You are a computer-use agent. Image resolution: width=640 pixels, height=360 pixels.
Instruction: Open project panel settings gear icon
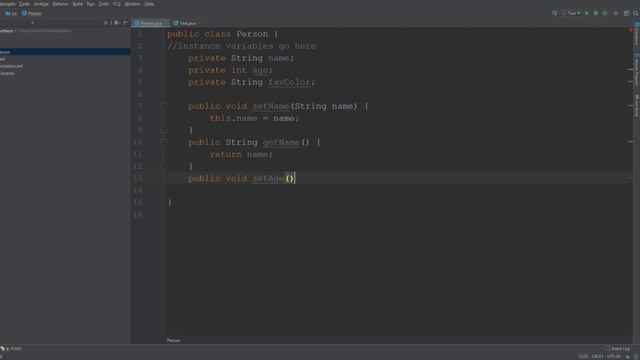pyautogui.click(x=116, y=23)
